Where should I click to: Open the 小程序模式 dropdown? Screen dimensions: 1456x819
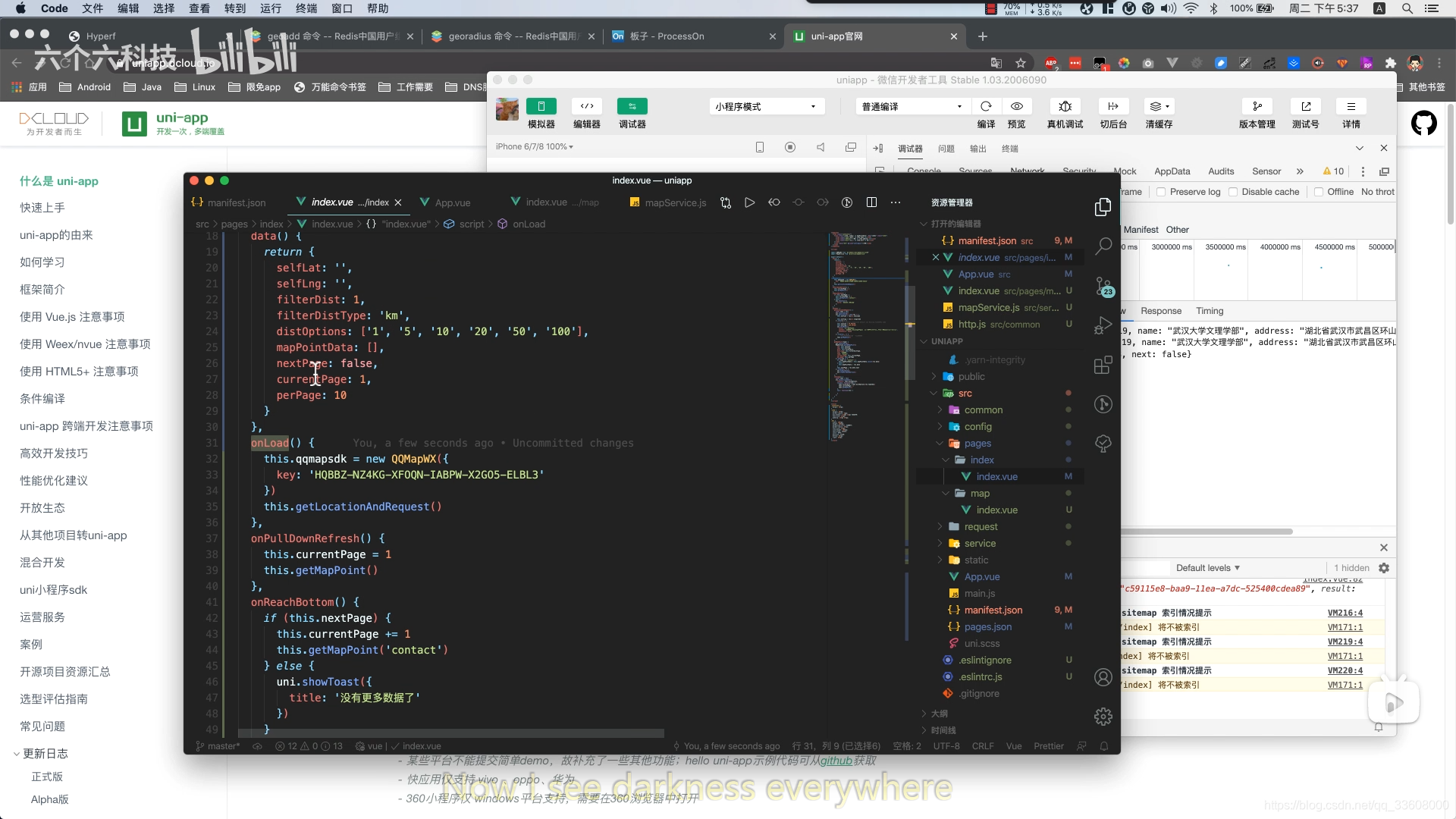pos(766,107)
